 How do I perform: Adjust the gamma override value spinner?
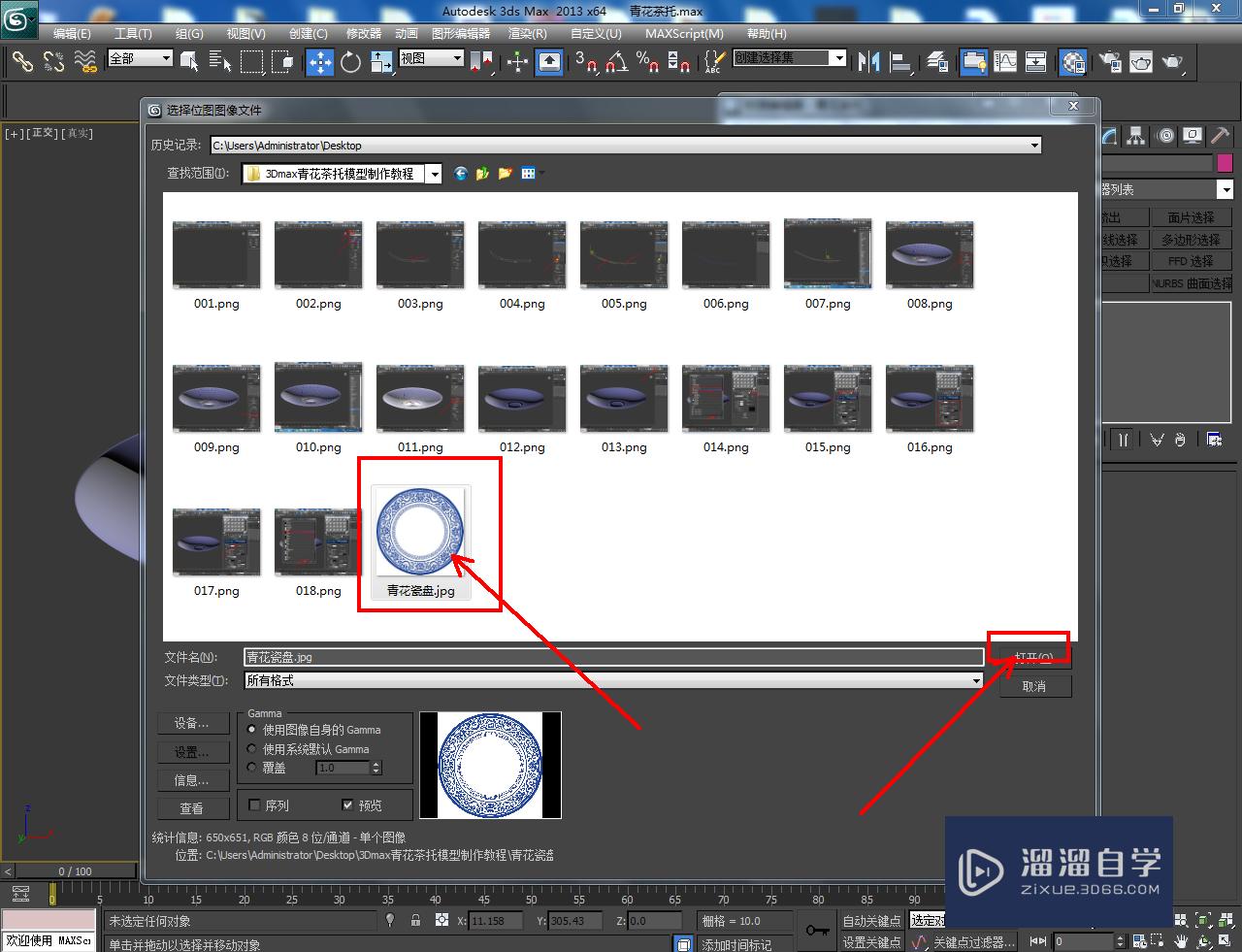pos(376,768)
